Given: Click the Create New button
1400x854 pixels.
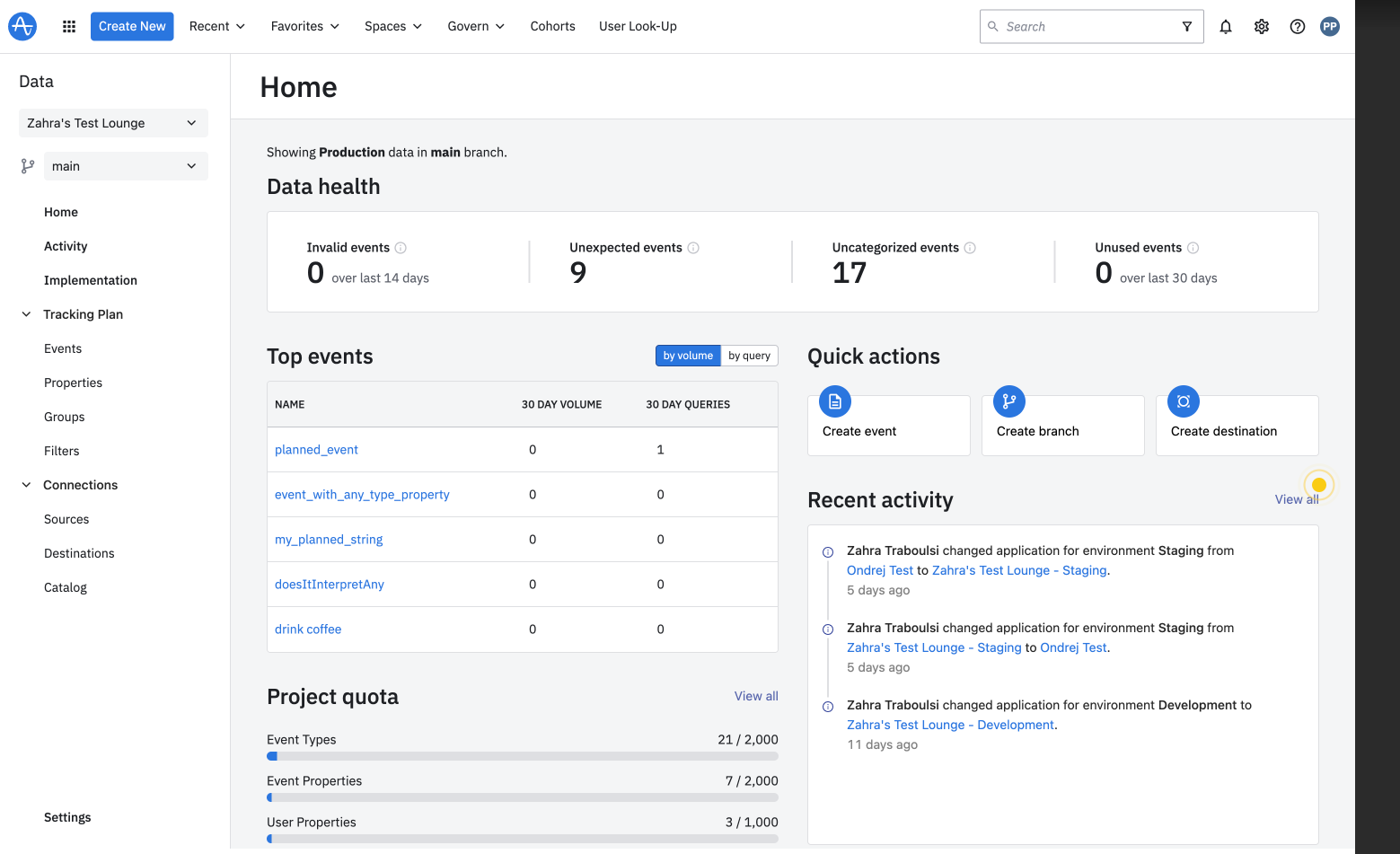Looking at the screenshot, I should pyautogui.click(x=132, y=27).
